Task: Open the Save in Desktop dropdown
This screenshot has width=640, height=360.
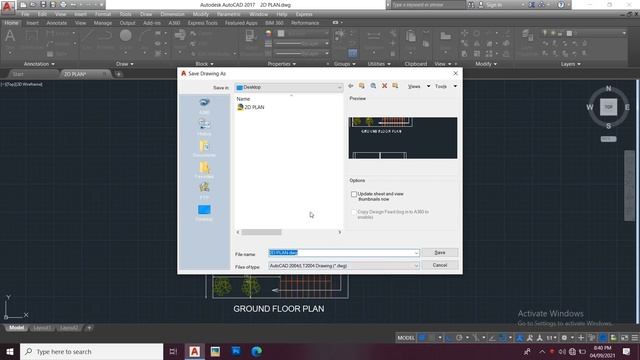Action: [289, 87]
